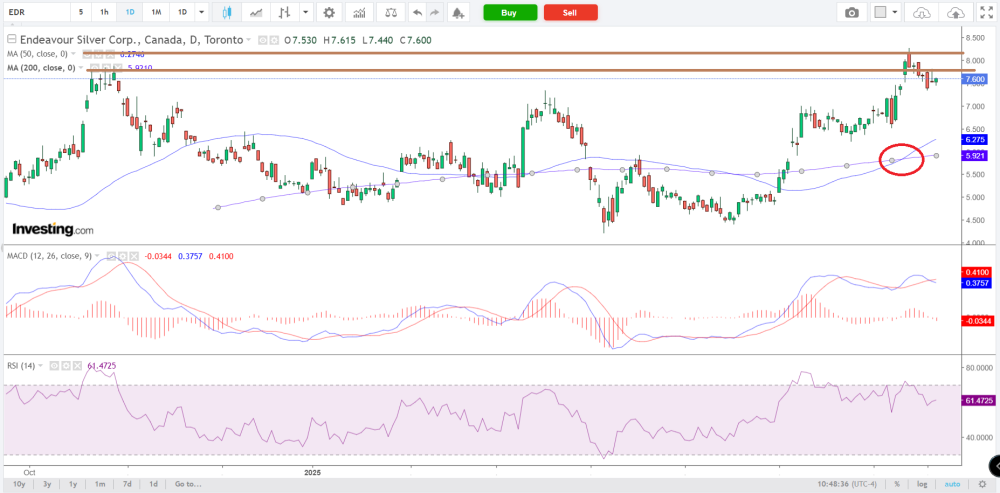The height and width of the screenshot is (493, 1000).
Task: Toggle log scale on price axis
Action: pyautogui.click(x=922, y=484)
